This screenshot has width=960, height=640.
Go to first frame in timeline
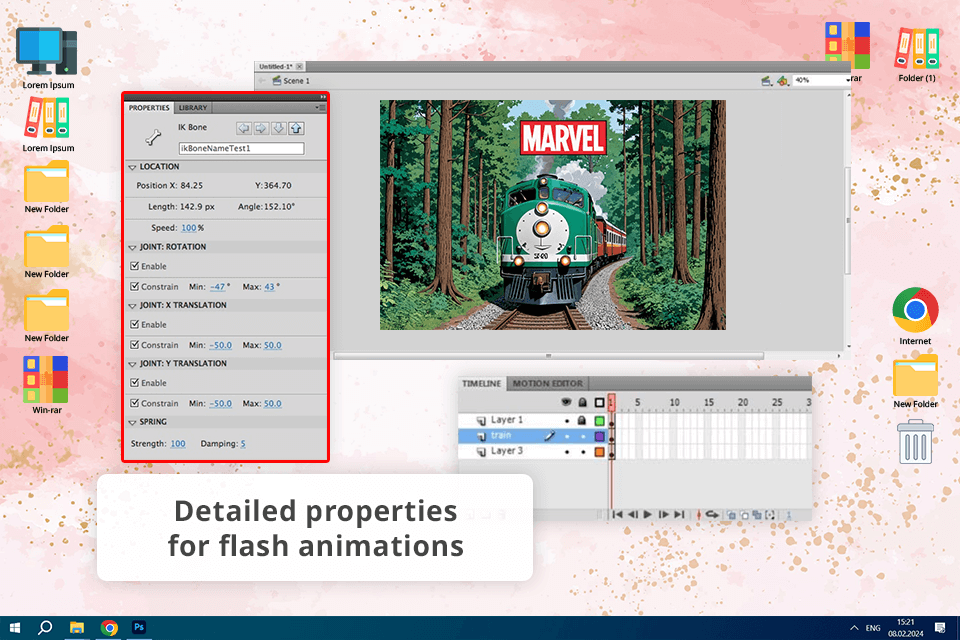pos(617,514)
